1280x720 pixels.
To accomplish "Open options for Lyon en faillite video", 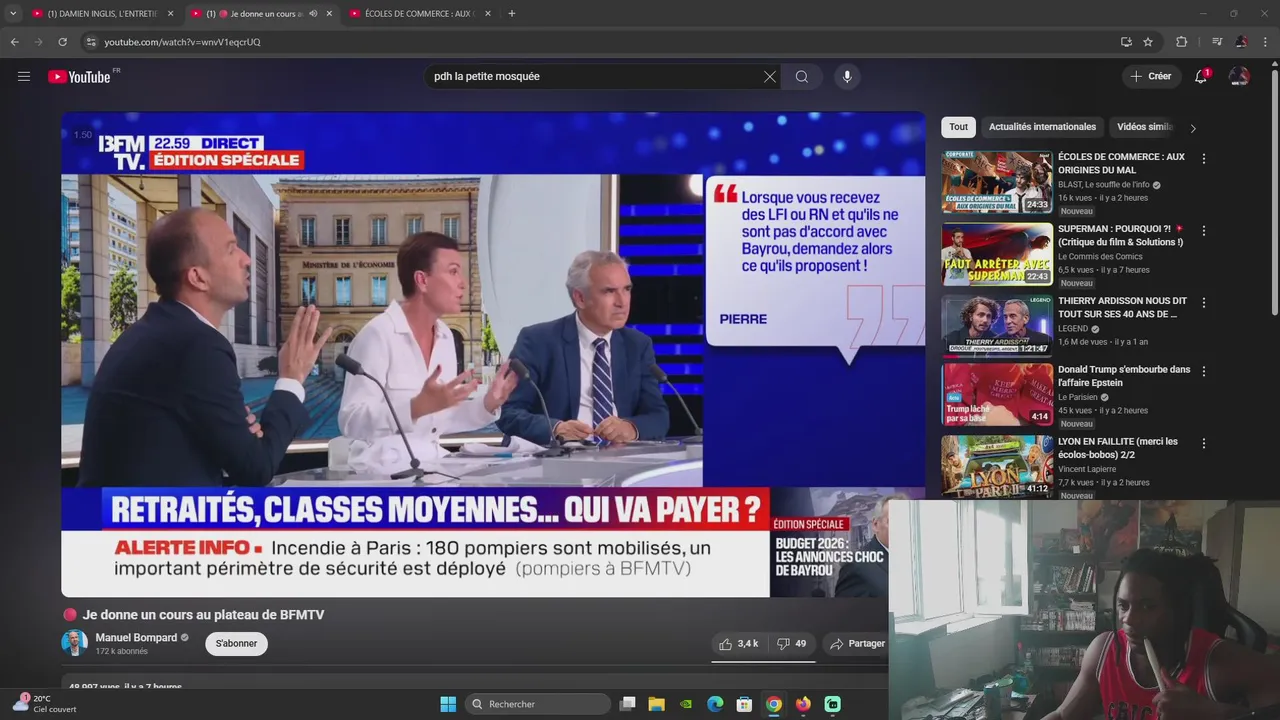I will tap(1203, 443).
